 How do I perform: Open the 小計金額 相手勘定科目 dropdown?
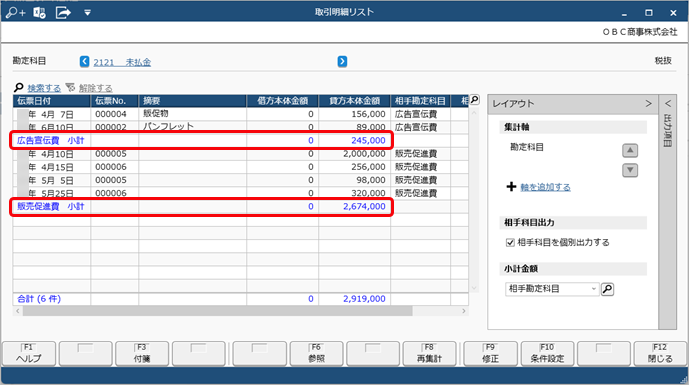[552, 289]
